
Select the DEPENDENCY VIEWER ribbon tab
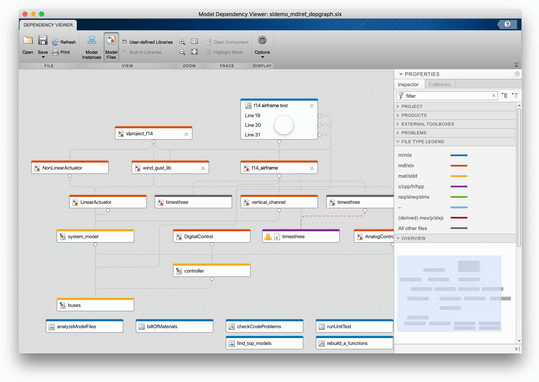click(48, 25)
